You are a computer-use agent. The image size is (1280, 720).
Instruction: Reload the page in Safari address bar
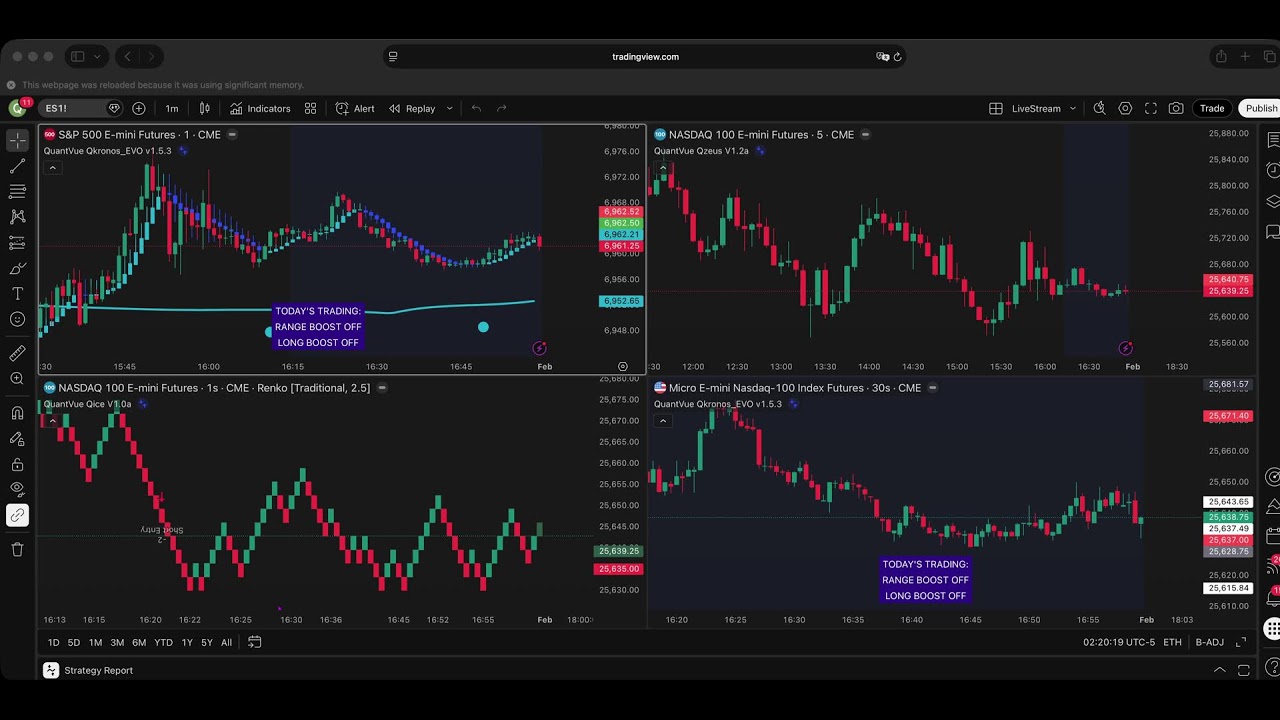(897, 57)
